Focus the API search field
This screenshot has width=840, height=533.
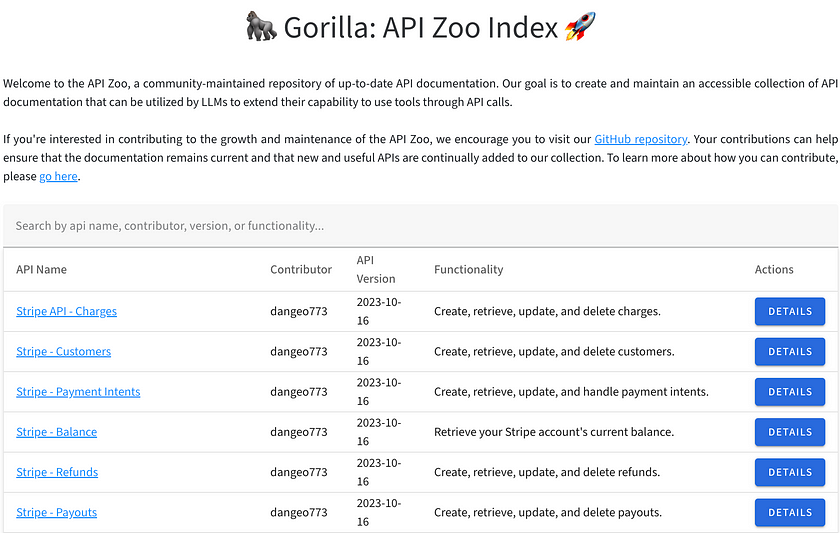click(421, 226)
